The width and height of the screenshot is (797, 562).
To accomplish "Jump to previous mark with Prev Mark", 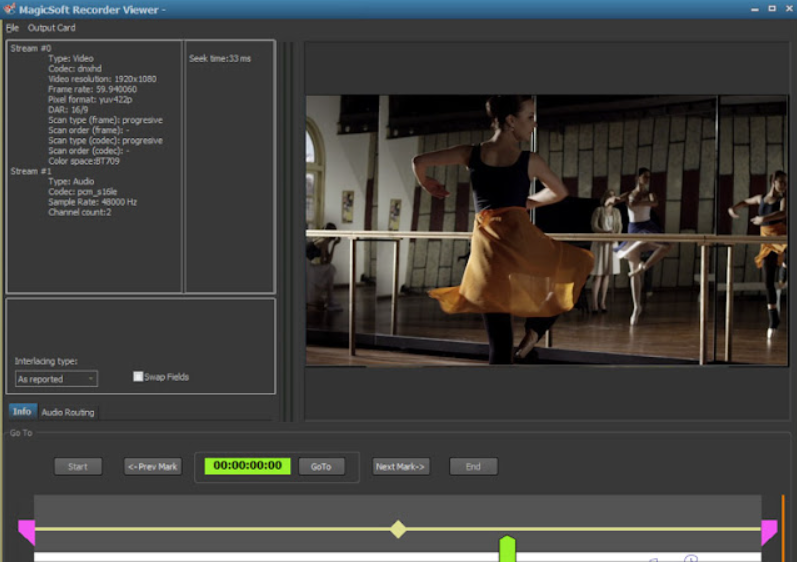I will click(152, 466).
